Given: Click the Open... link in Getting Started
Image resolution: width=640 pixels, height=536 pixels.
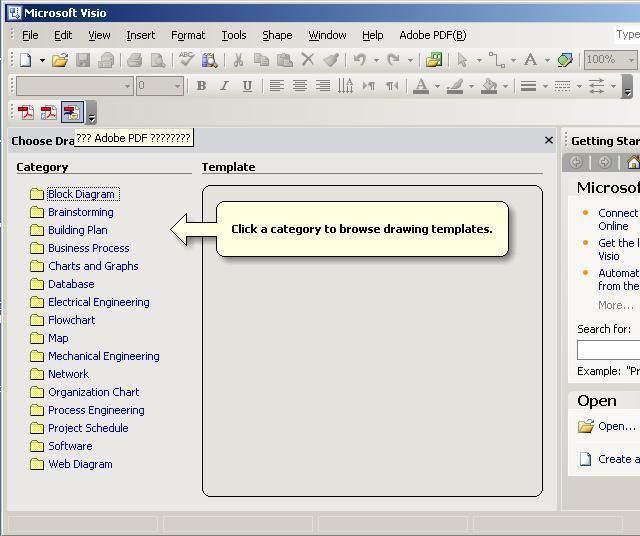Looking at the screenshot, I should (617, 426).
